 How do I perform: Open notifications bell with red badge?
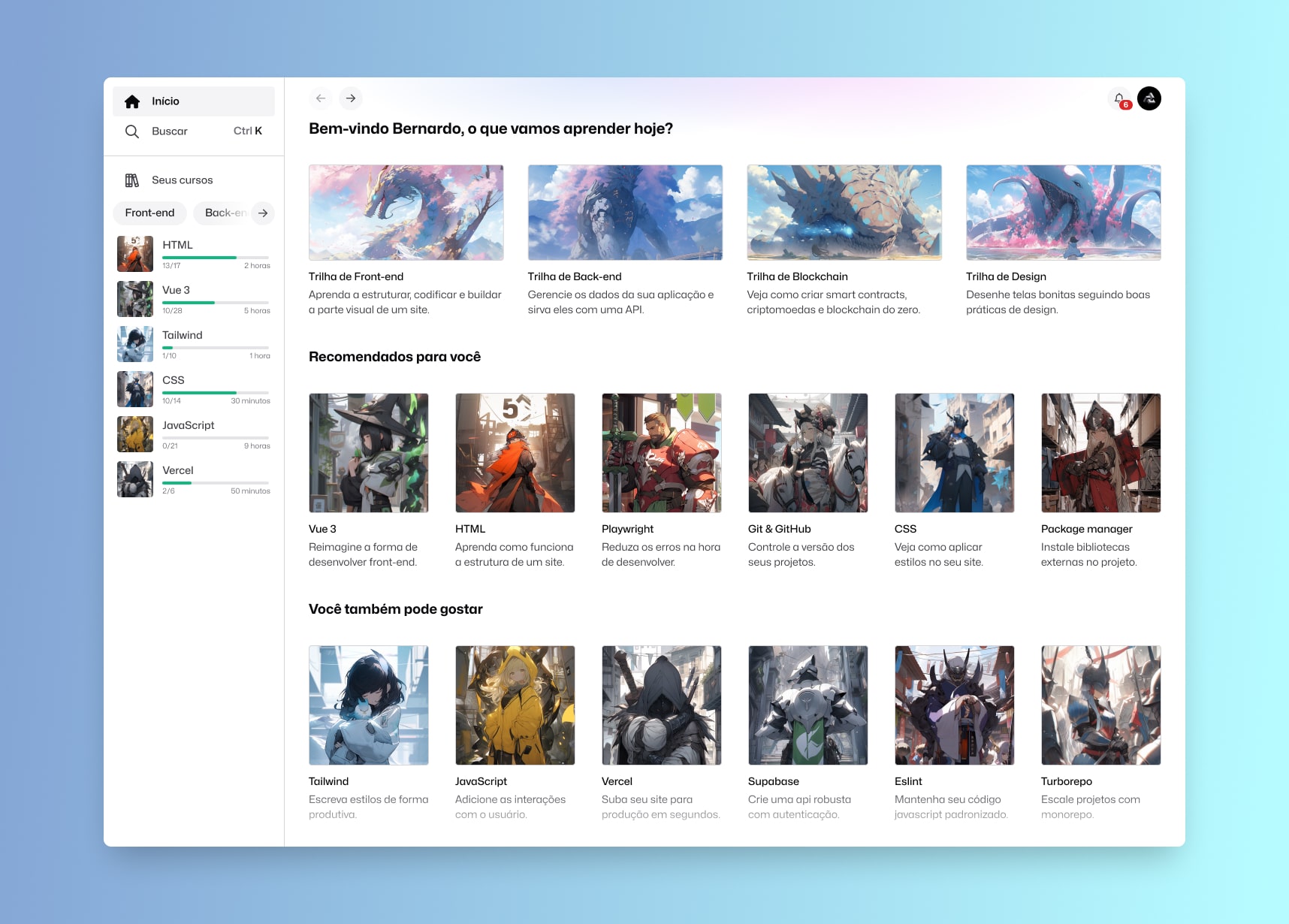click(1120, 99)
